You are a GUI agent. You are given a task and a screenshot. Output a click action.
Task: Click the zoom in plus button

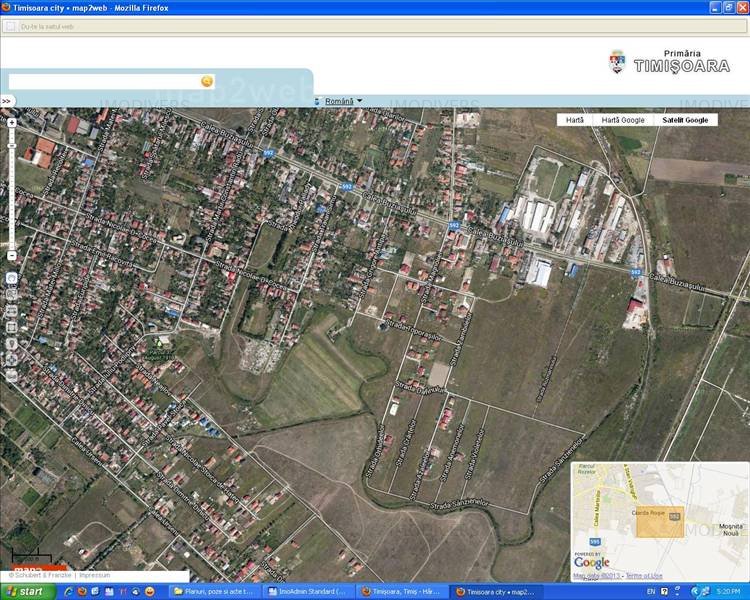(x=11, y=123)
